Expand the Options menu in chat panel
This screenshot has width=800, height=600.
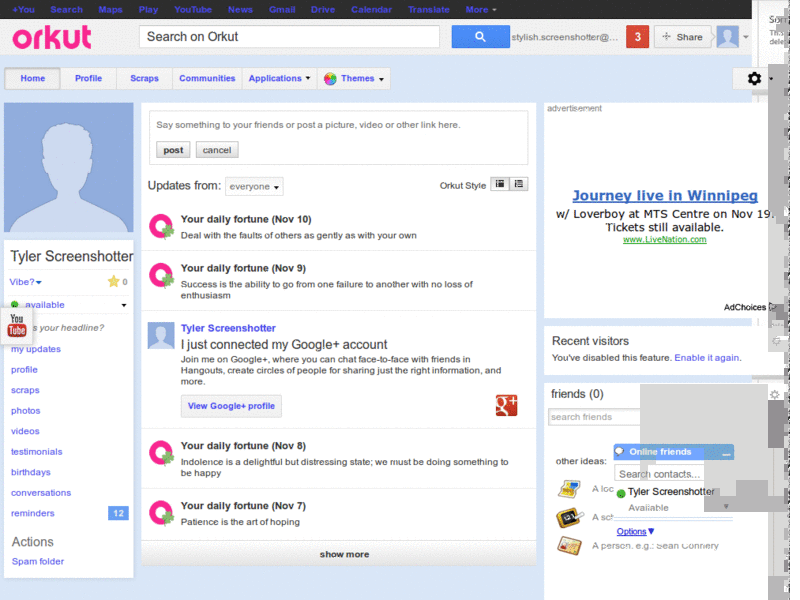[x=635, y=532]
